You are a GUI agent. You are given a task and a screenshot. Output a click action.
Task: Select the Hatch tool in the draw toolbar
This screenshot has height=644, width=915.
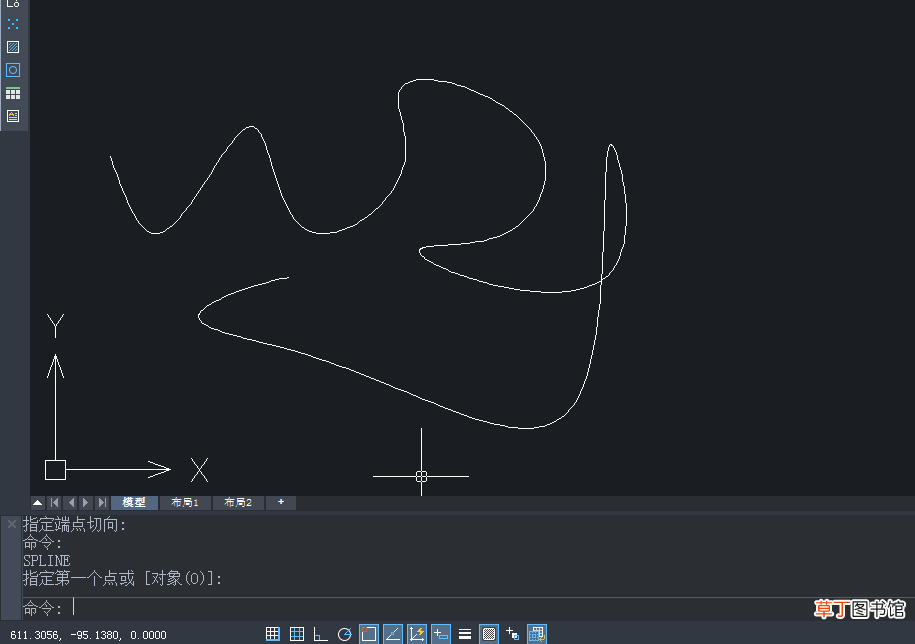13,47
